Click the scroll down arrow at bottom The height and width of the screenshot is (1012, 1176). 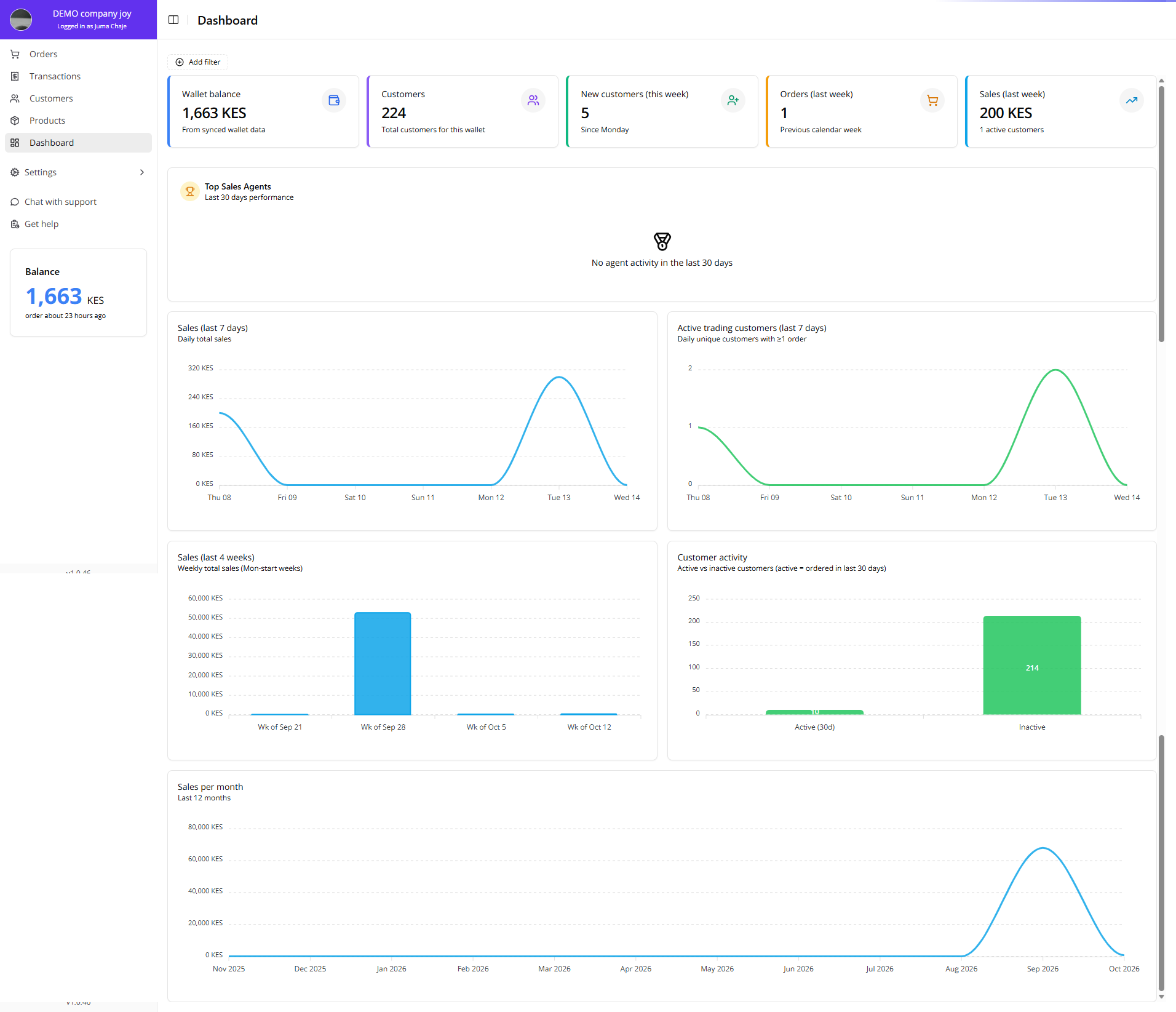(x=1161, y=997)
